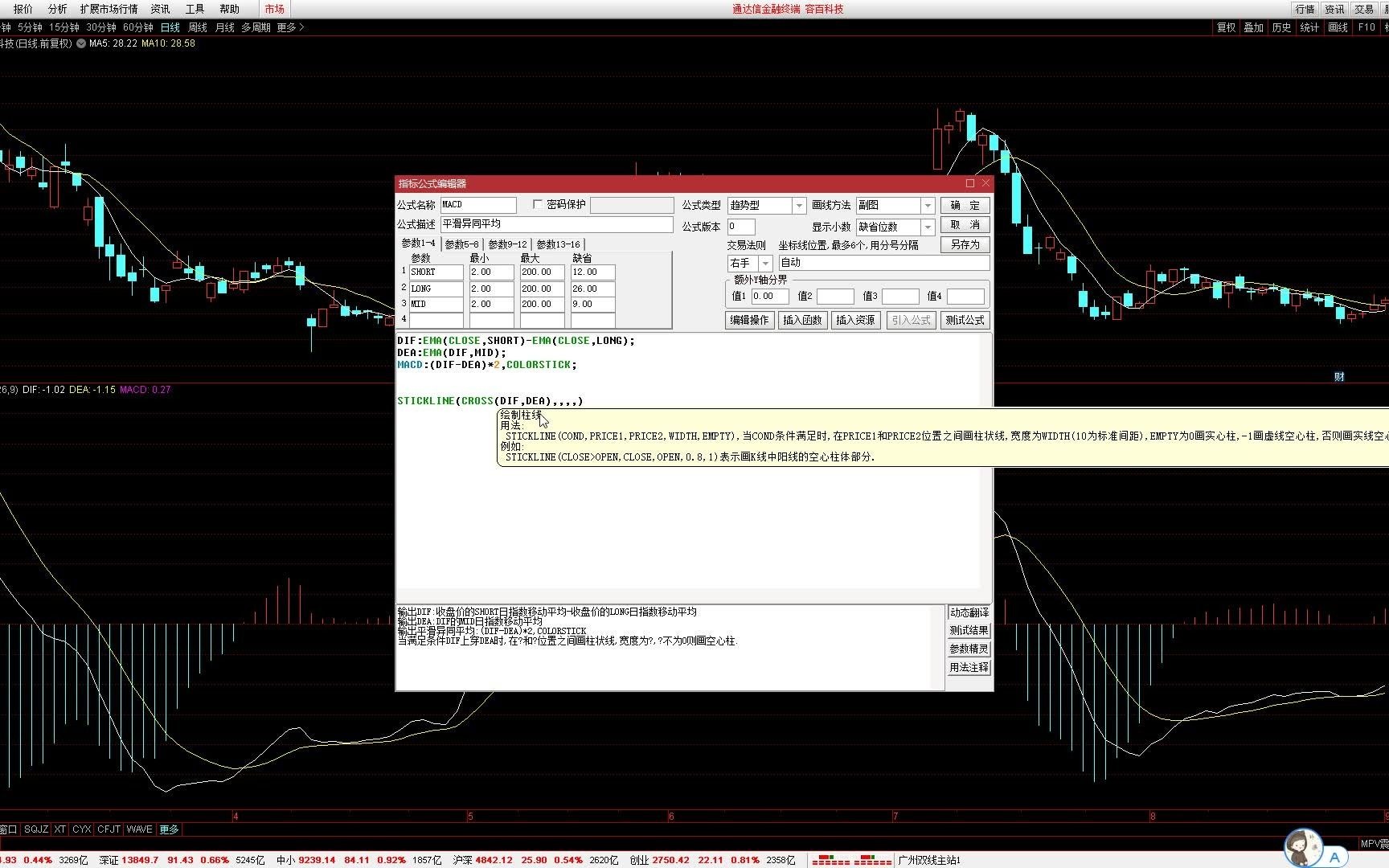The image size is (1389, 868).
Task: Click the 插入资源 button
Action: 855,320
